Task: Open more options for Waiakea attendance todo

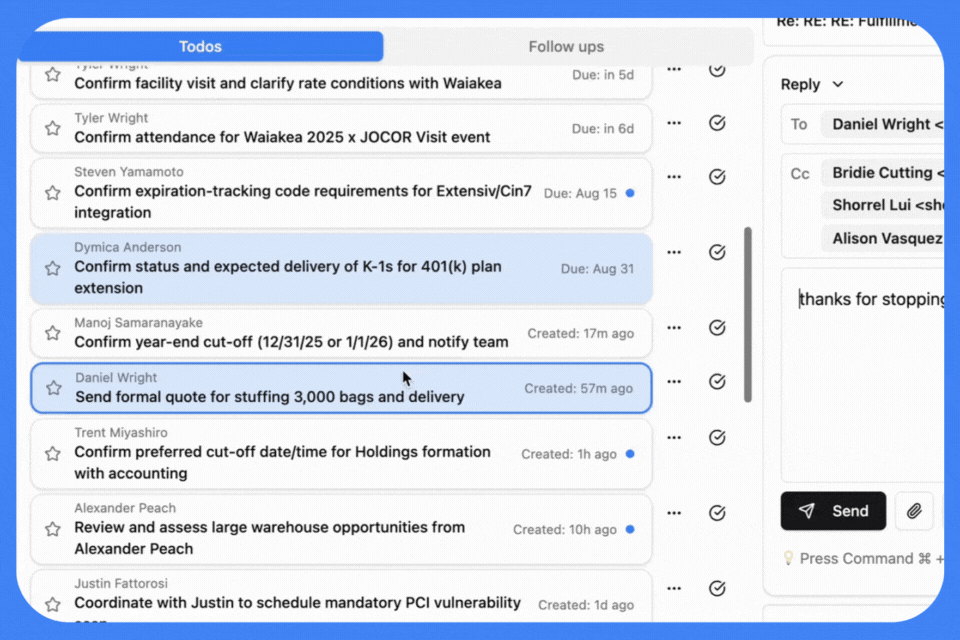Action: click(674, 123)
